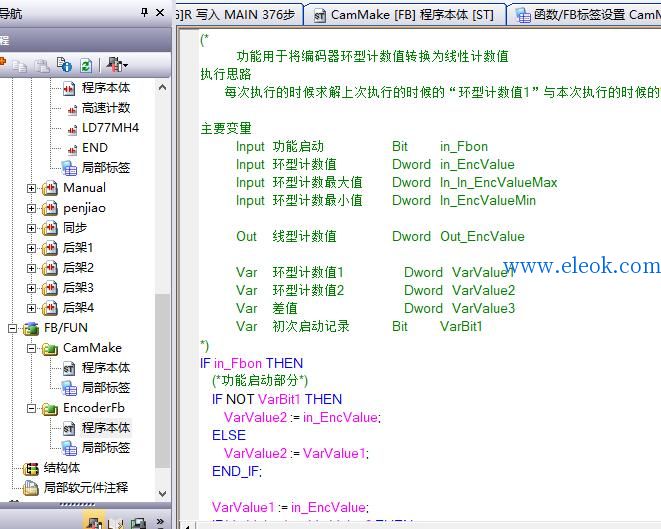The image size is (661, 529).
Task: Click 局部软元件注释 folder icon
Action: pyautogui.click(x=31, y=488)
